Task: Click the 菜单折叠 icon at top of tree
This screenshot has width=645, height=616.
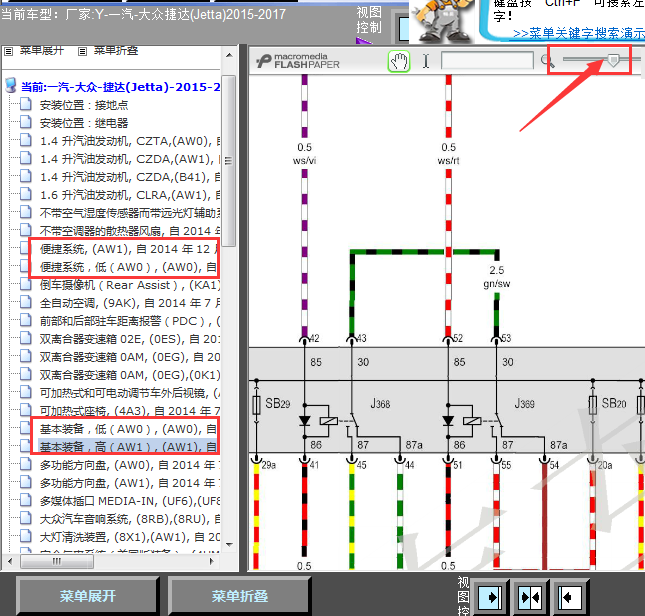Action: [x=82, y=51]
